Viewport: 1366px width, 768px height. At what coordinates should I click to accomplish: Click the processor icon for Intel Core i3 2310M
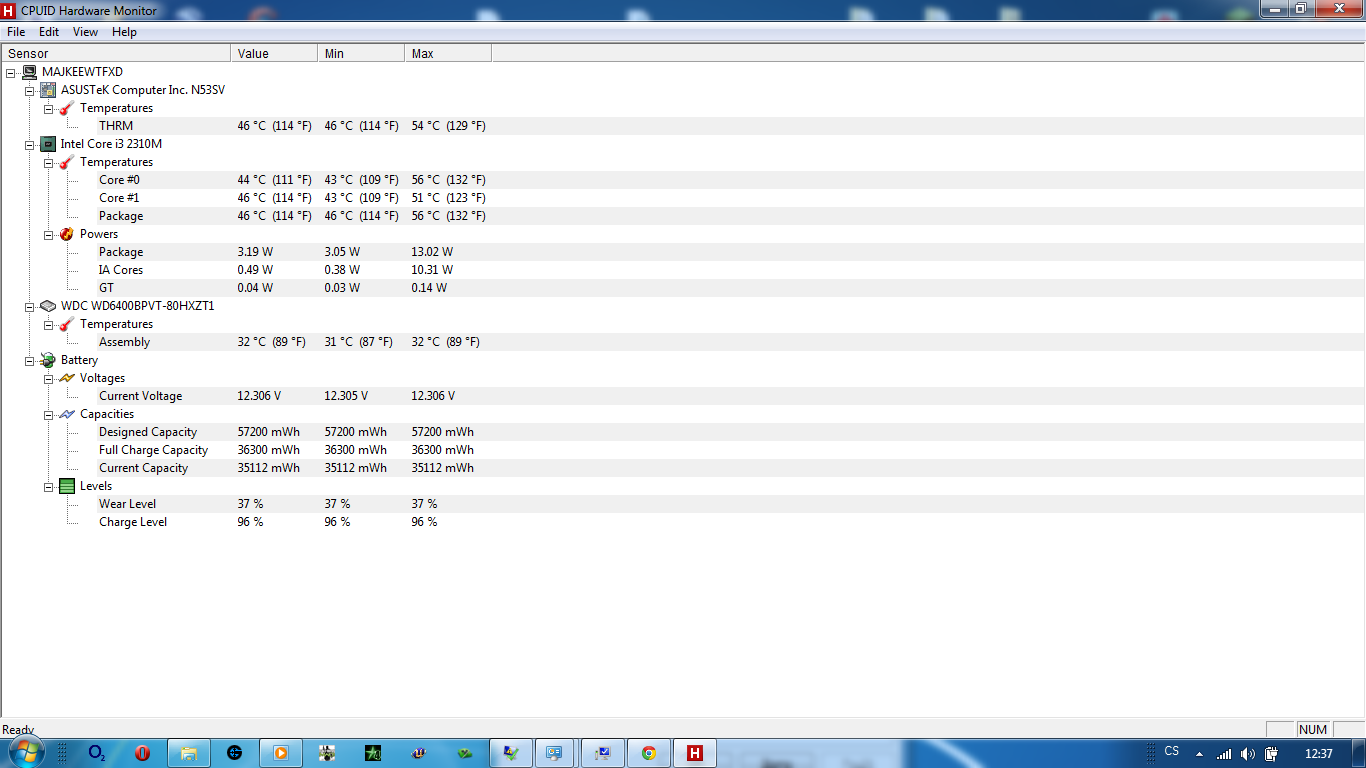click(48, 144)
